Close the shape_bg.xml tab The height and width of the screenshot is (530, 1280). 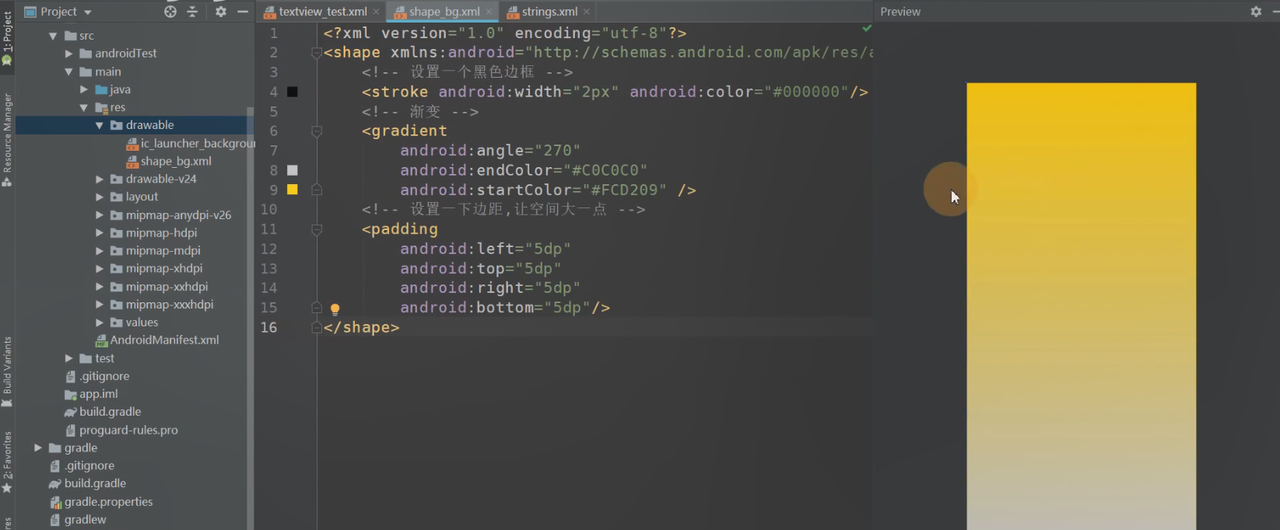[489, 12]
